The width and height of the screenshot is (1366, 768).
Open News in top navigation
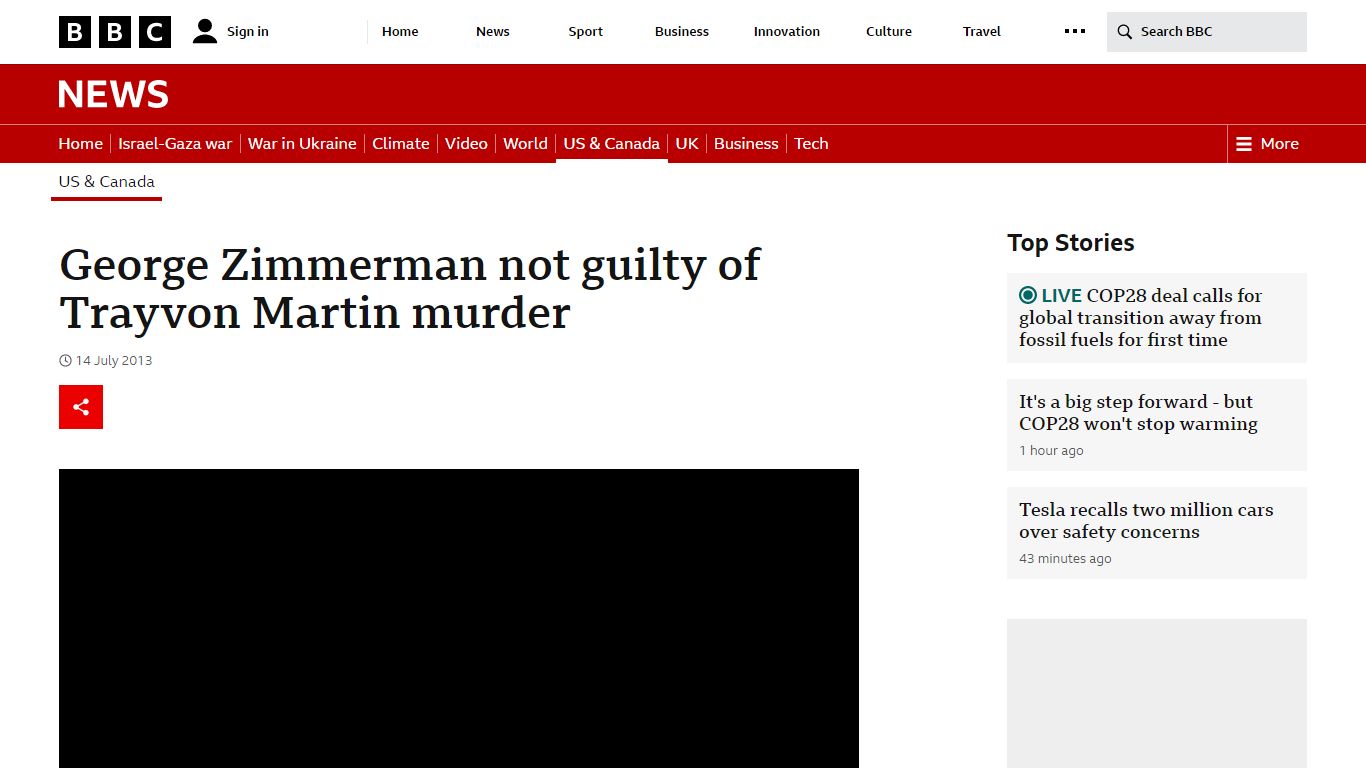493,31
